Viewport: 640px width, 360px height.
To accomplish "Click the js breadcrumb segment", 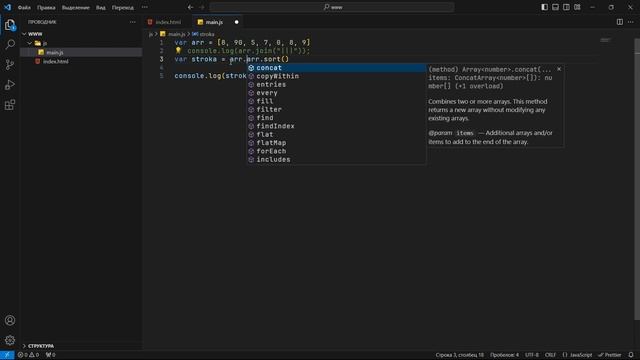I will 151,34.
